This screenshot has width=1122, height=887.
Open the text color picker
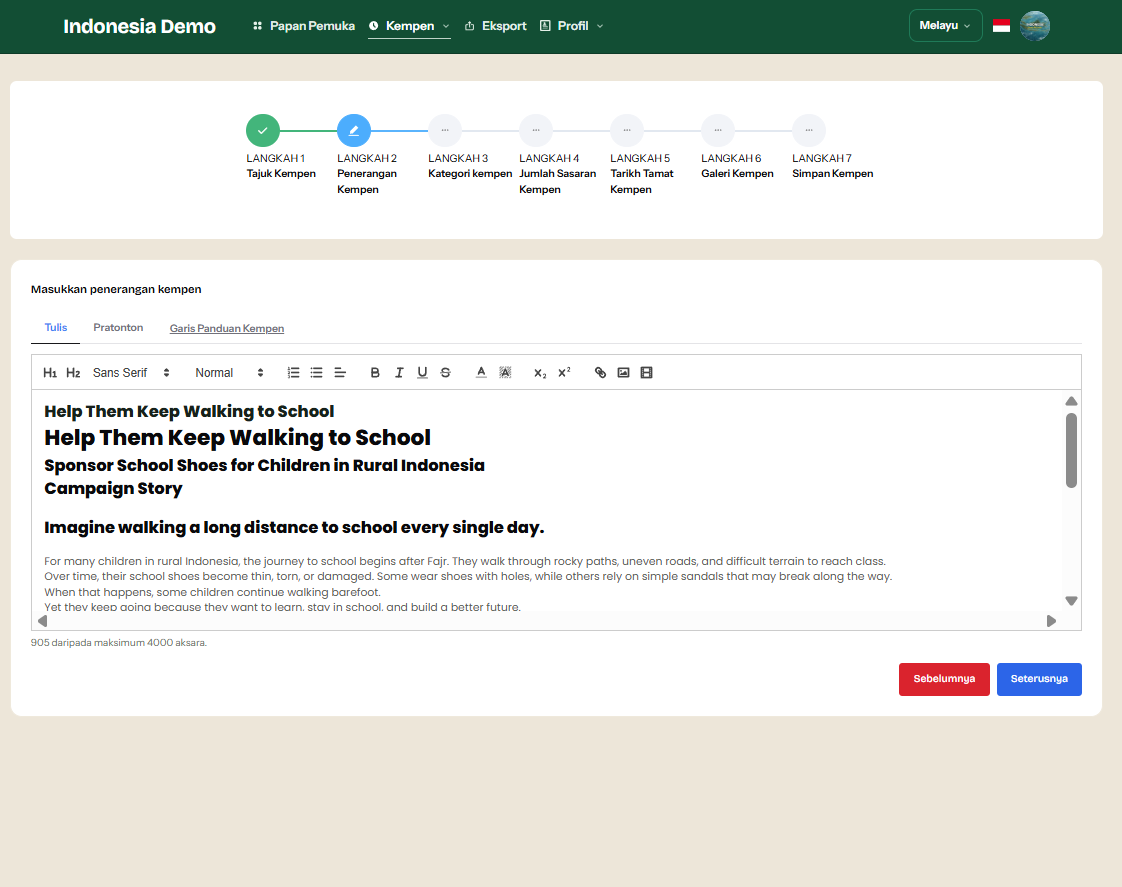481,373
